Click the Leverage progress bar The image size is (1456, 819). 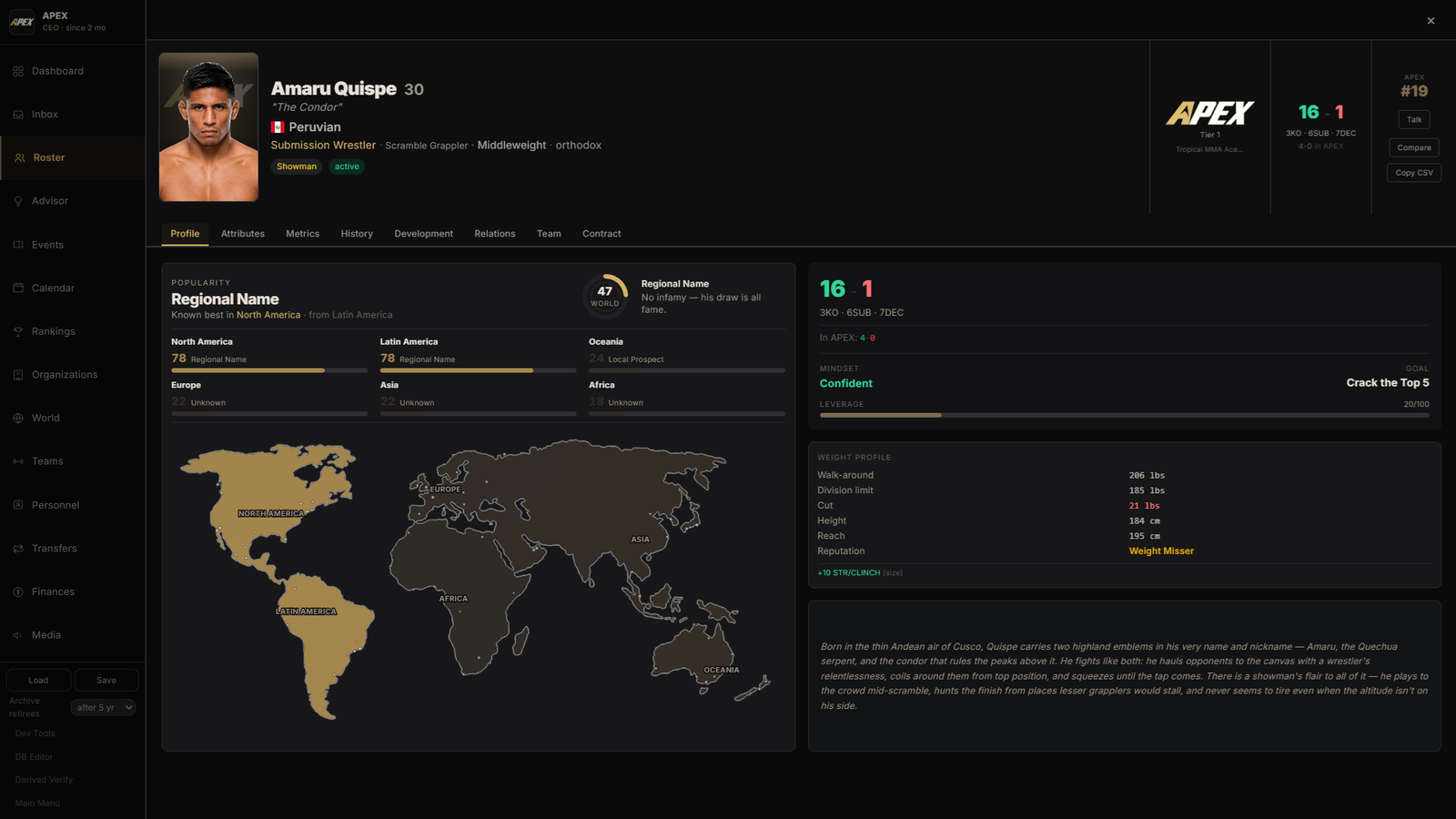tap(1124, 415)
